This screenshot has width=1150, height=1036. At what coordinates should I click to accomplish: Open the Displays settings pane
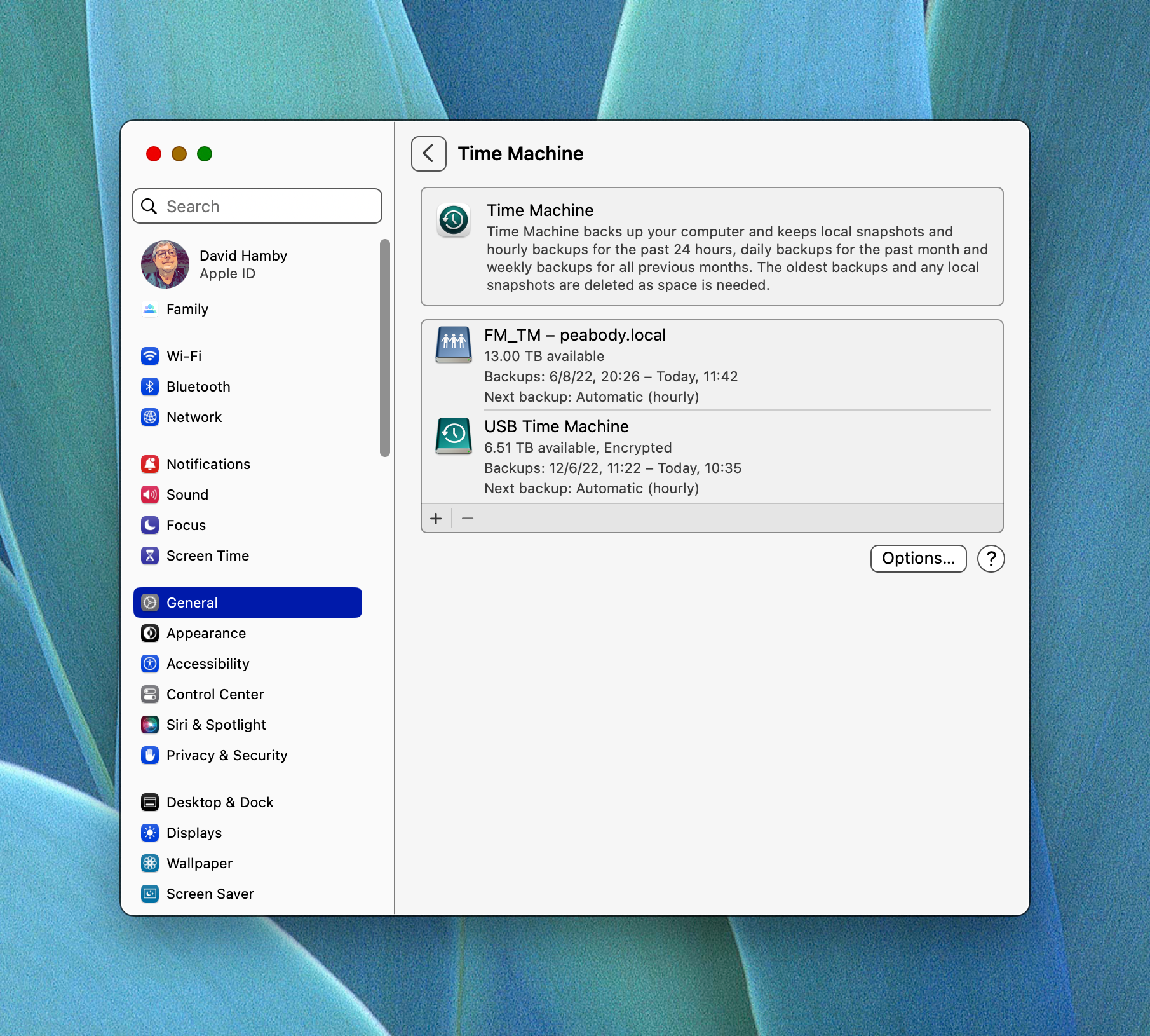point(194,833)
